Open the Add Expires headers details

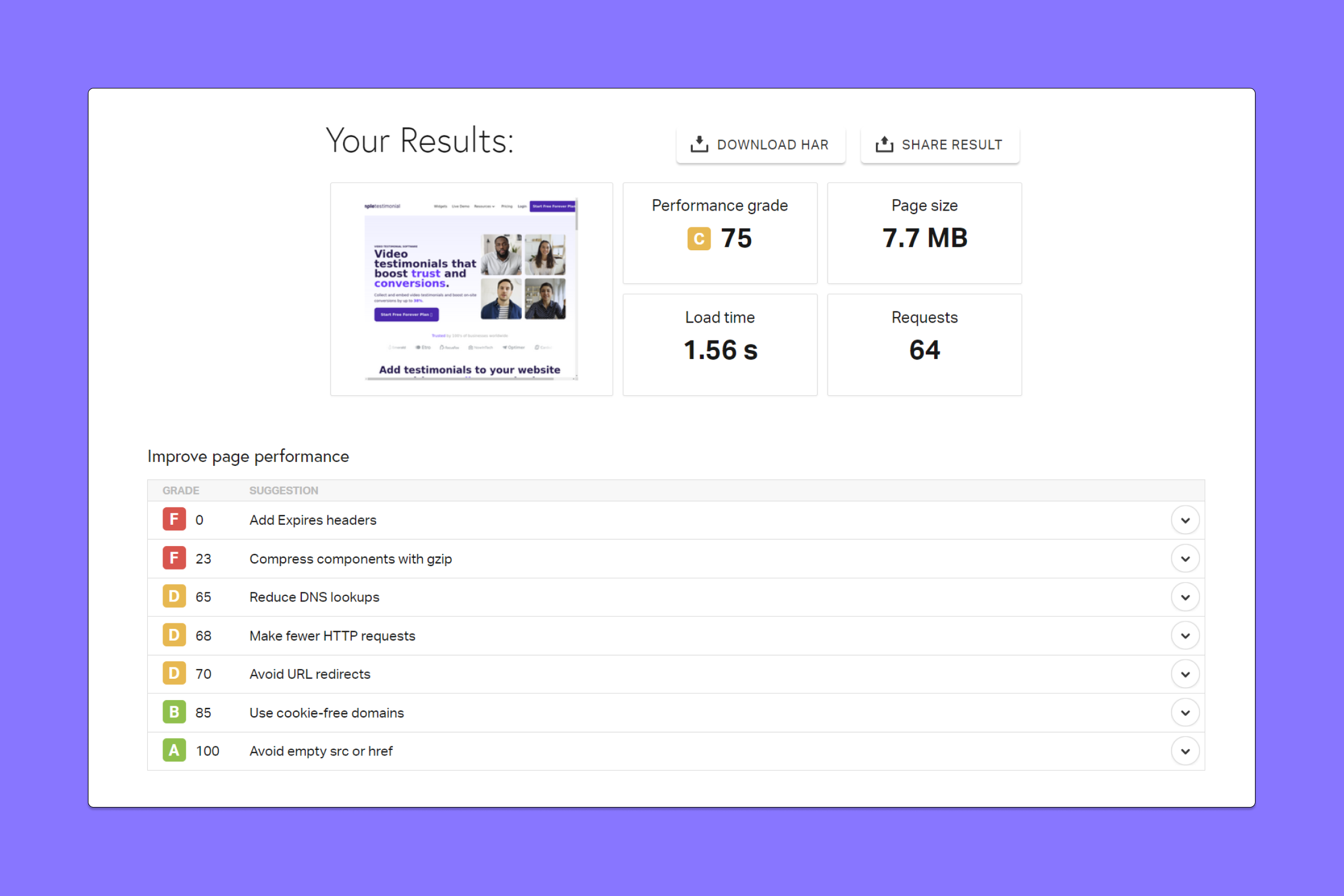pos(1185,520)
